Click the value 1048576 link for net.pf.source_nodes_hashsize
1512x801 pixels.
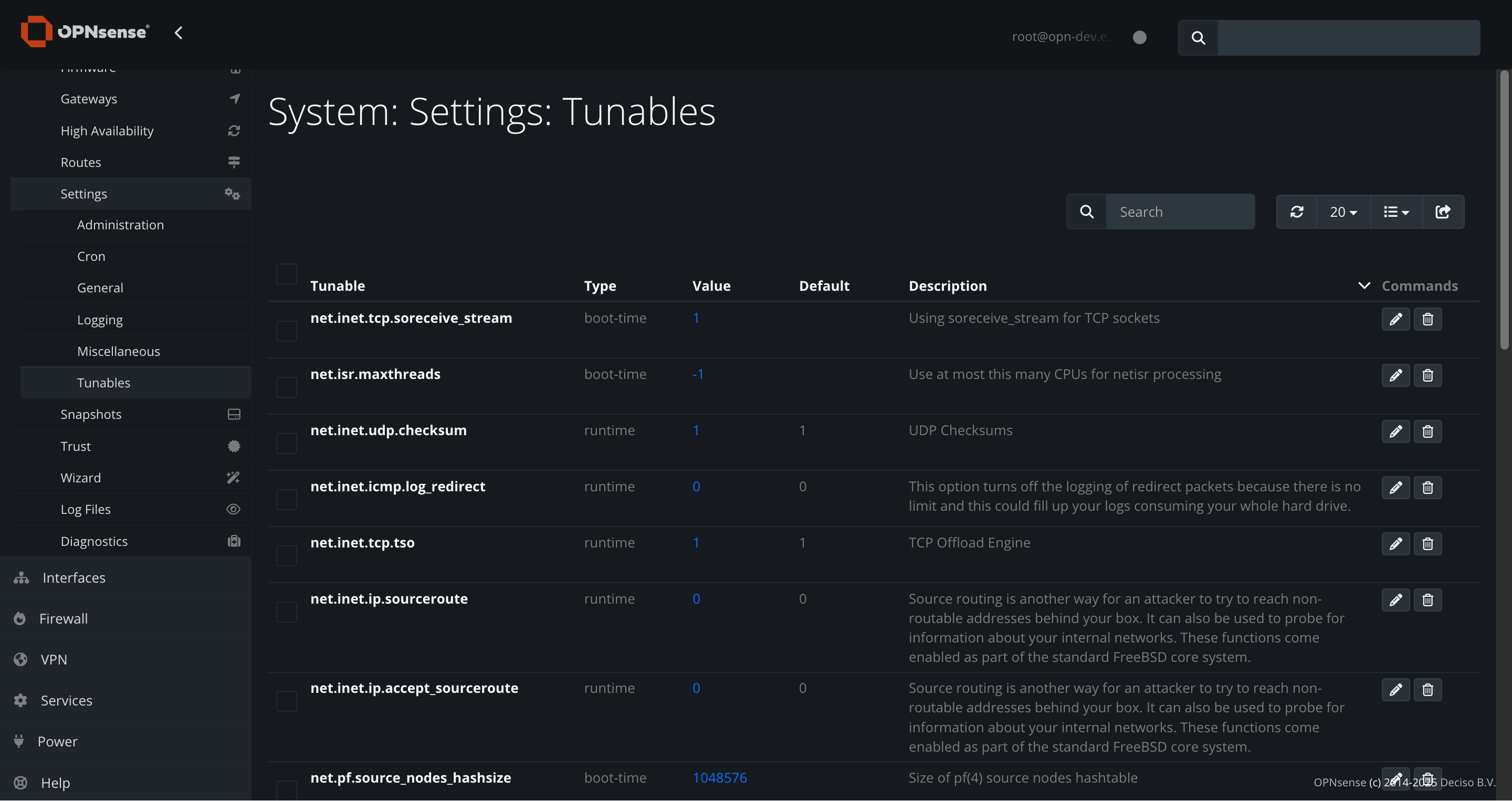tap(719, 777)
